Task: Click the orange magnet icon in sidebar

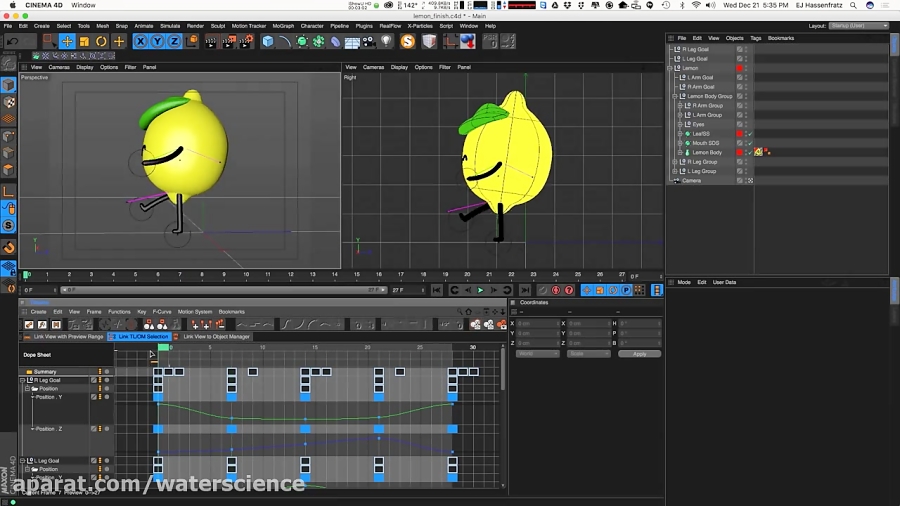Action: tap(9, 248)
